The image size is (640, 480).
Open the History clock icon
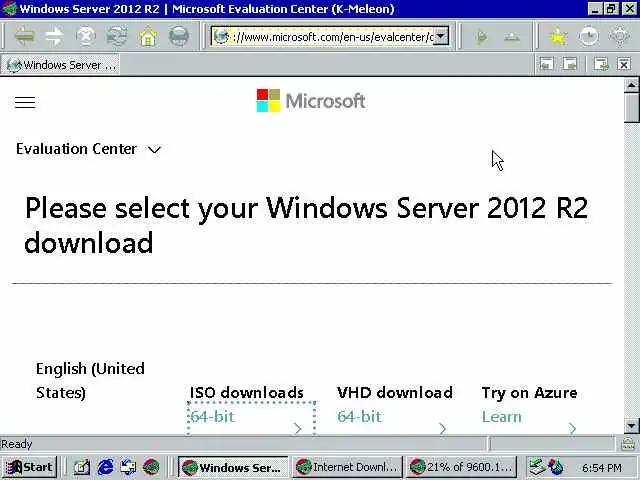coord(589,37)
